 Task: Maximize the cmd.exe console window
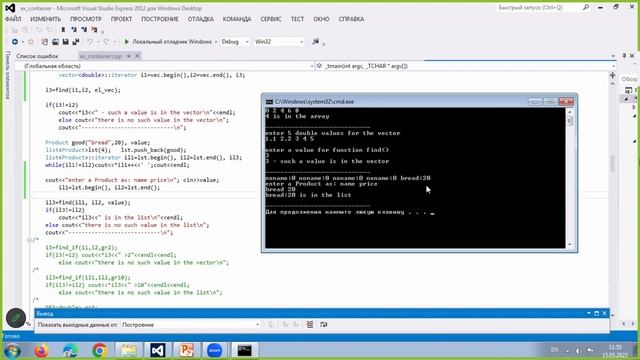(x=550, y=101)
